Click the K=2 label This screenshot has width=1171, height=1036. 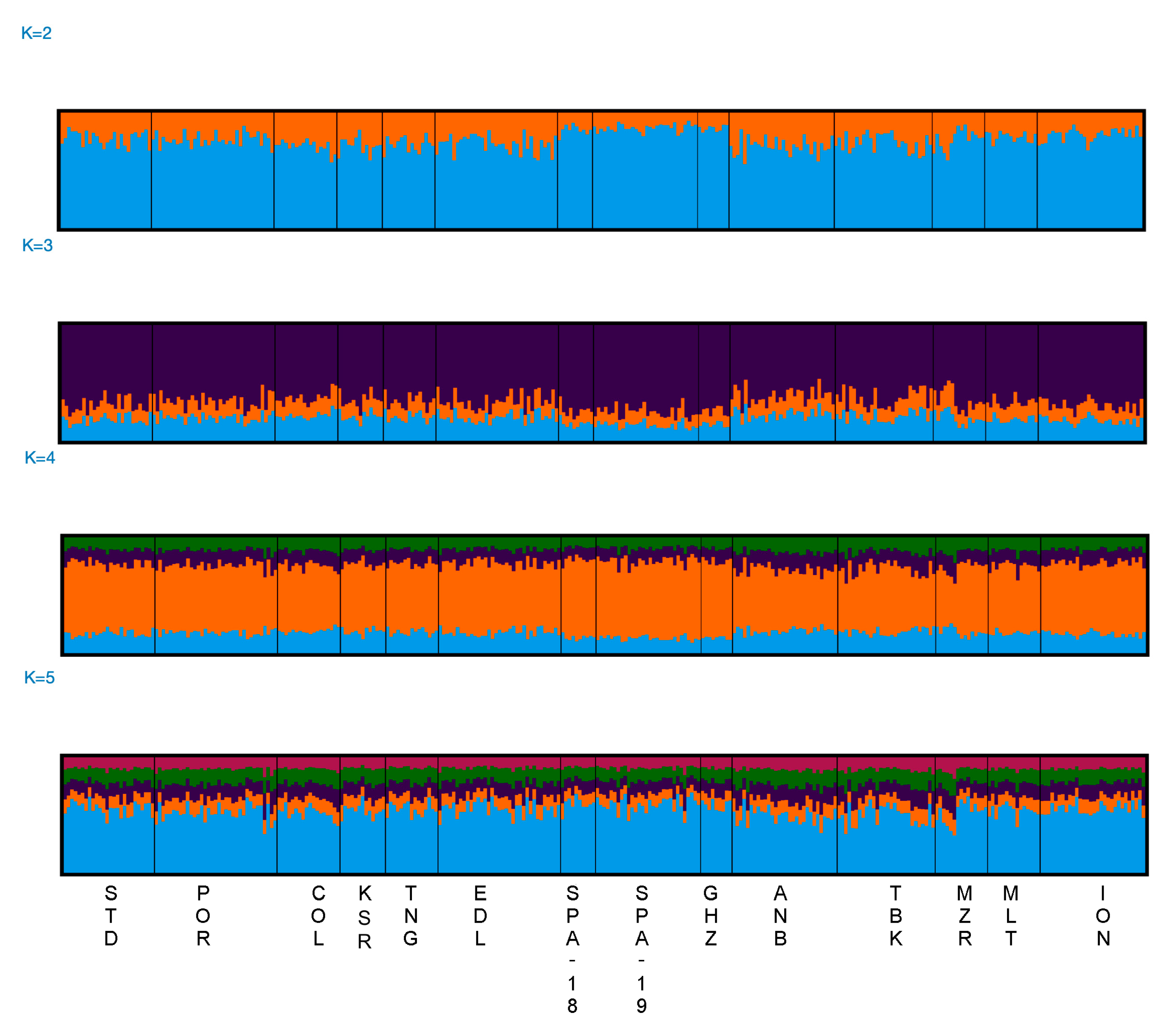(x=36, y=33)
